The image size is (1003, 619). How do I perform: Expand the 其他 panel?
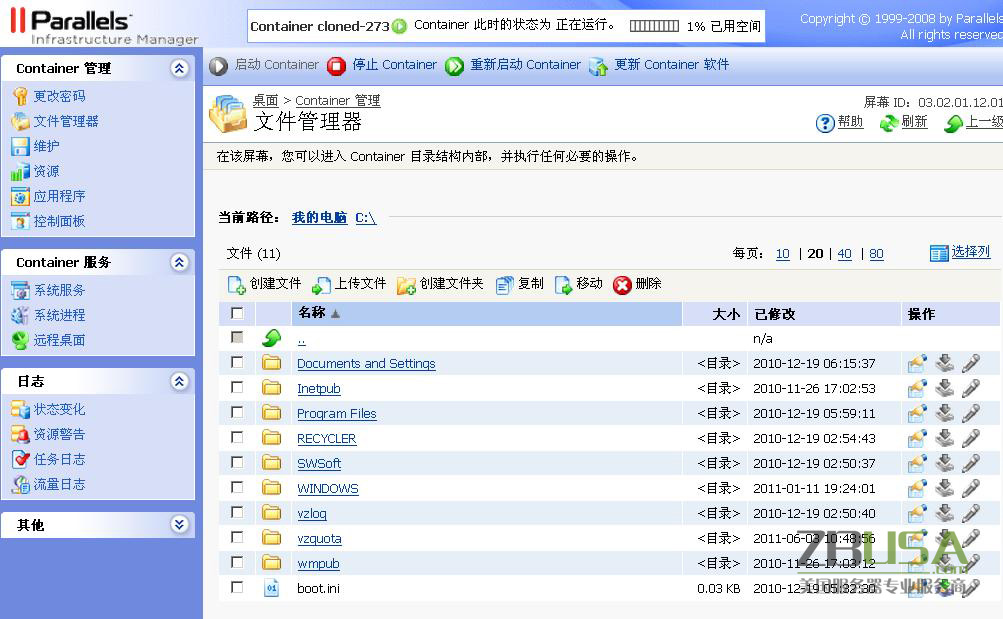(180, 524)
